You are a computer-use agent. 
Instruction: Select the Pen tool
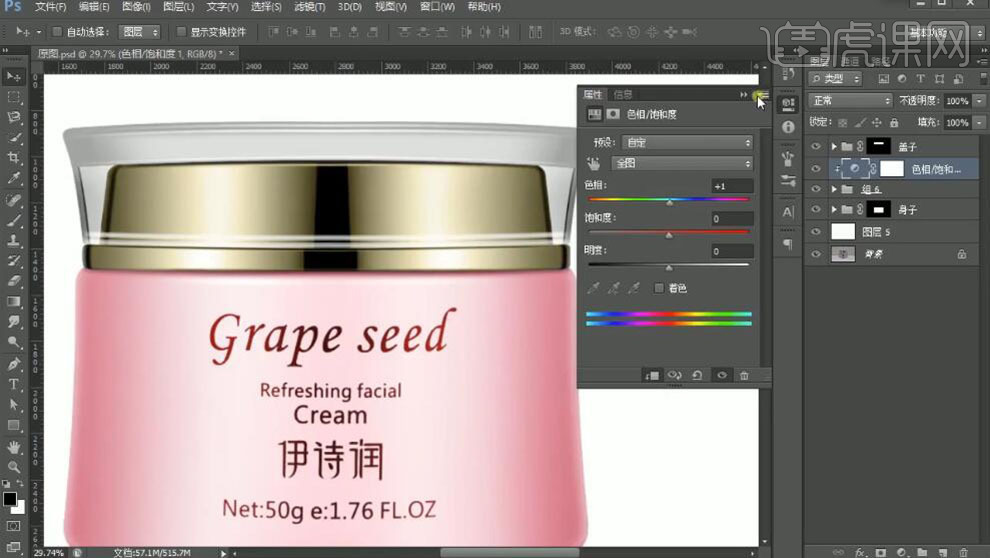tap(13, 364)
